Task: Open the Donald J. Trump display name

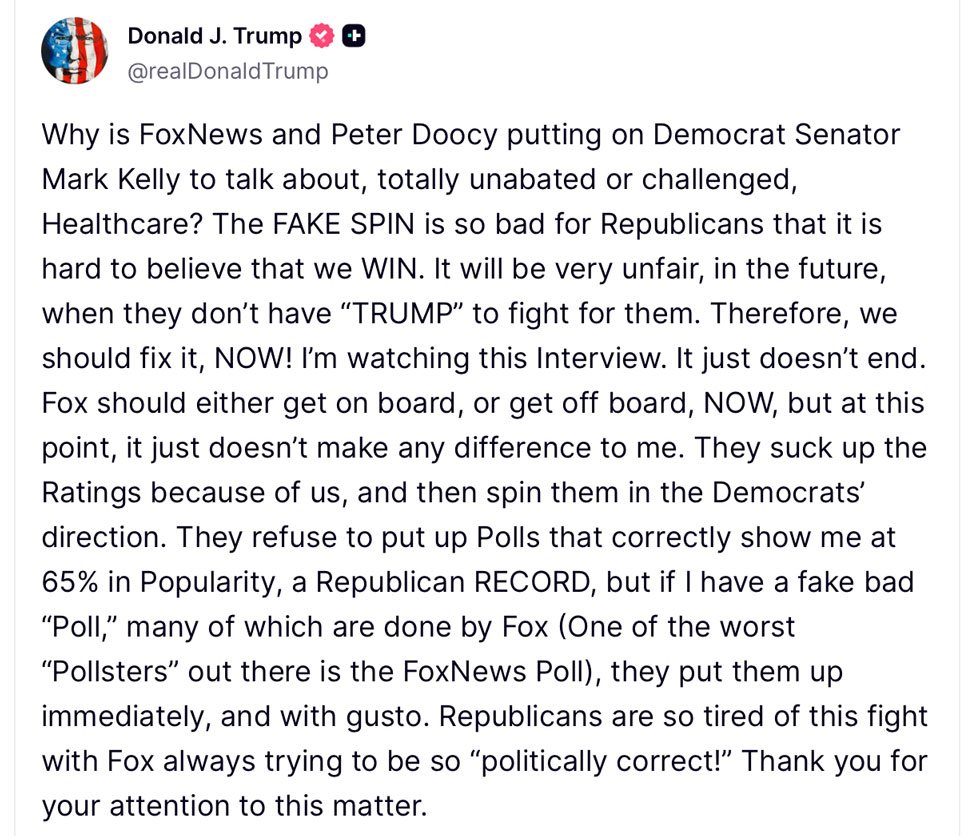Action: coord(214,36)
